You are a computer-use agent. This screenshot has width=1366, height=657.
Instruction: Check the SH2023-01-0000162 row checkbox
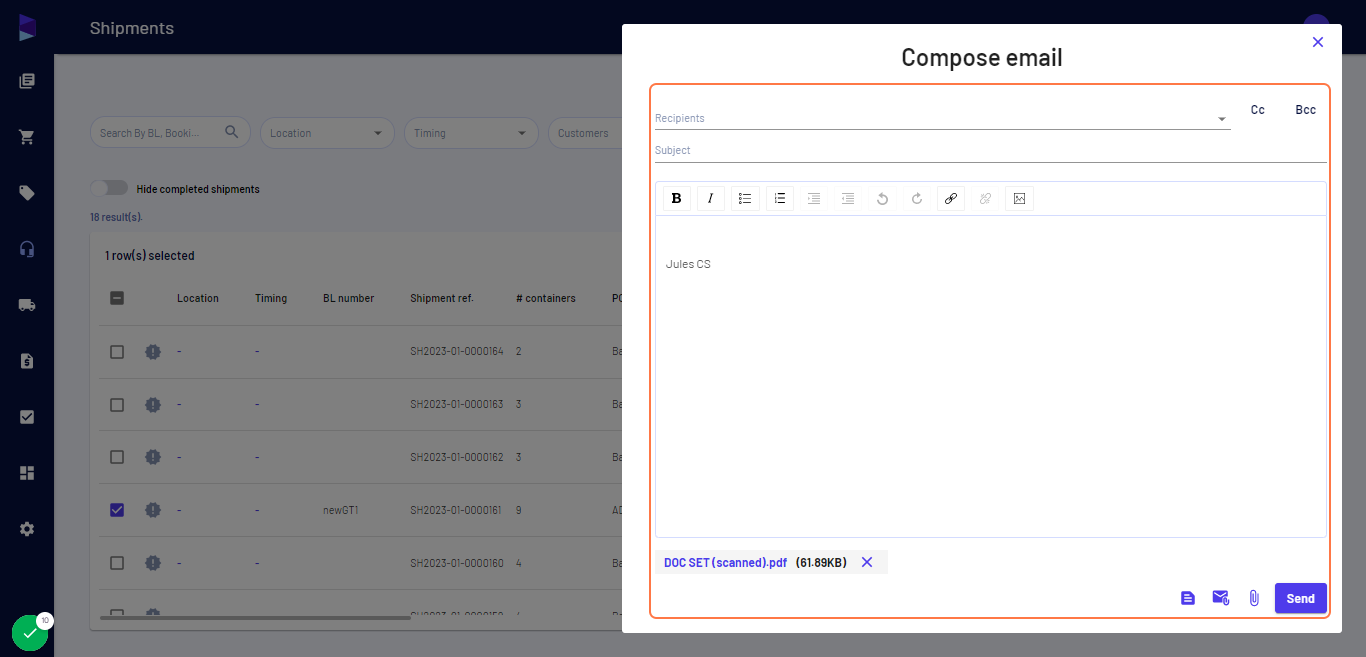coord(117,457)
